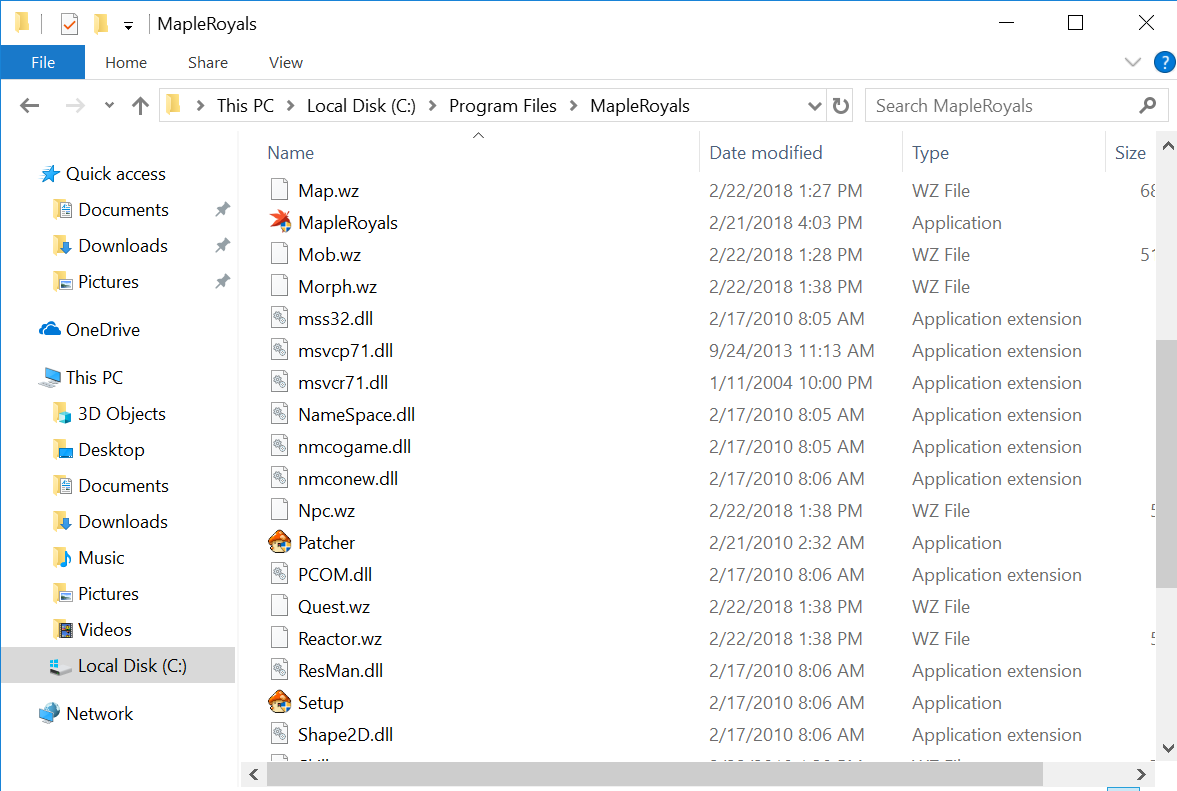This screenshot has width=1177, height=791.
Task: Sort files by Date modified column
Action: coord(765,153)
